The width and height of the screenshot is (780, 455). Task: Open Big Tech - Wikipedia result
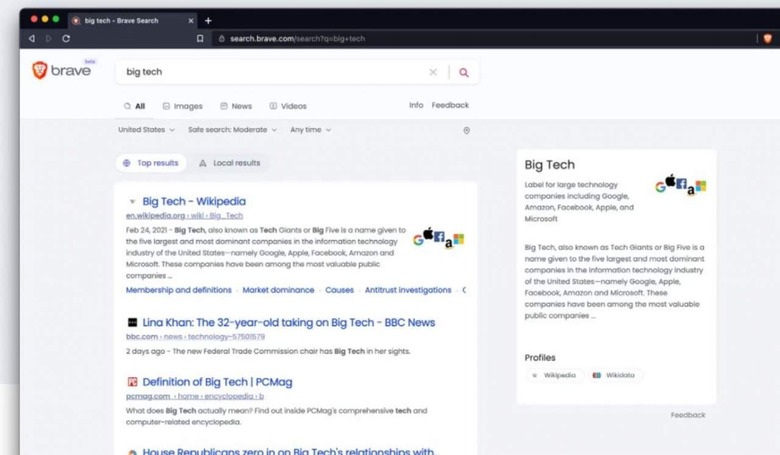coord(193,201)
